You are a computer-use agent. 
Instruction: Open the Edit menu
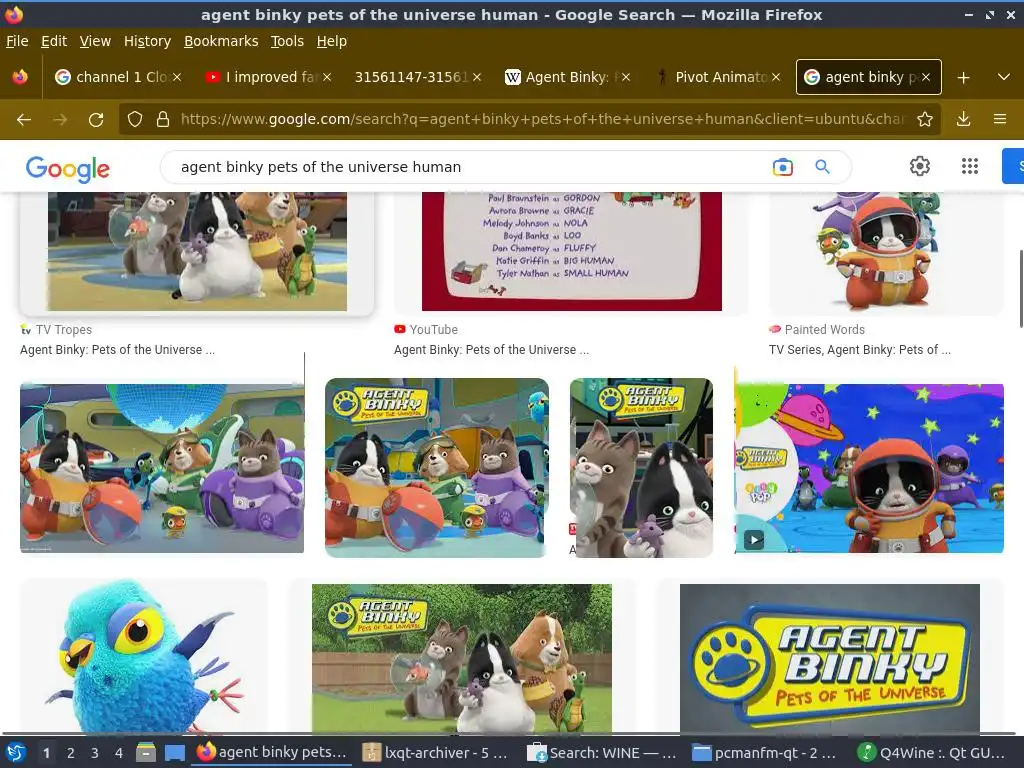(54, 41)
